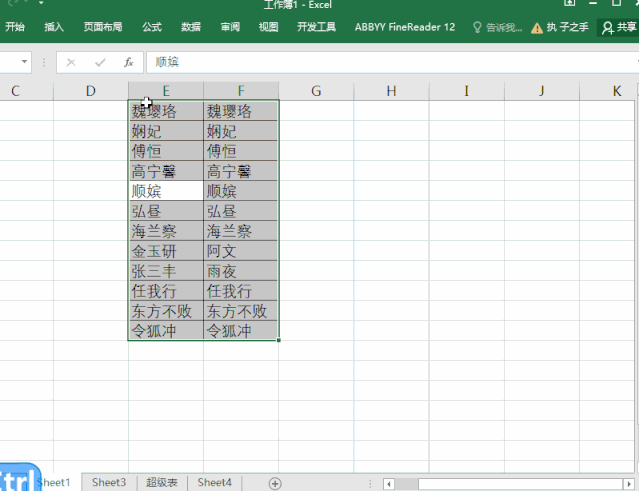The height and width of the screenshot is (491, 639).
Task: Select column F header
Action: tap(241, 91)
